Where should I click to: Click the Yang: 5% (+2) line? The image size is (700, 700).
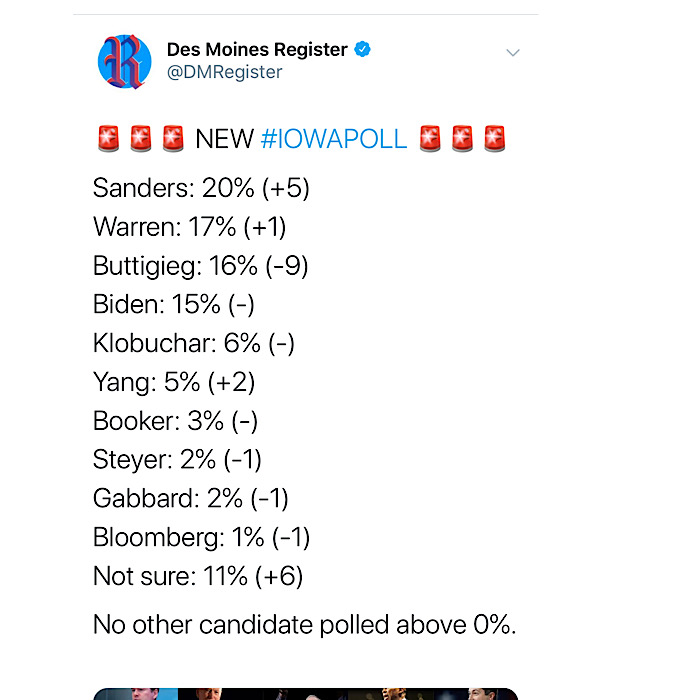[174, 383]
